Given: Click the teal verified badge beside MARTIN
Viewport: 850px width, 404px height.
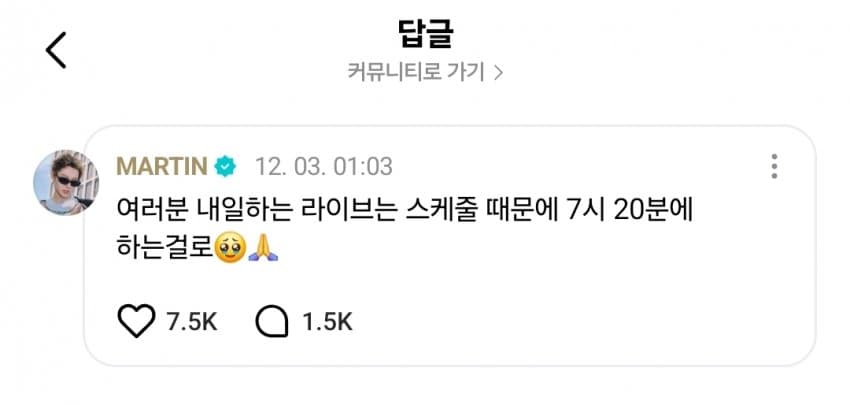Looking at the screenshot, I should (x=225, y=166).
